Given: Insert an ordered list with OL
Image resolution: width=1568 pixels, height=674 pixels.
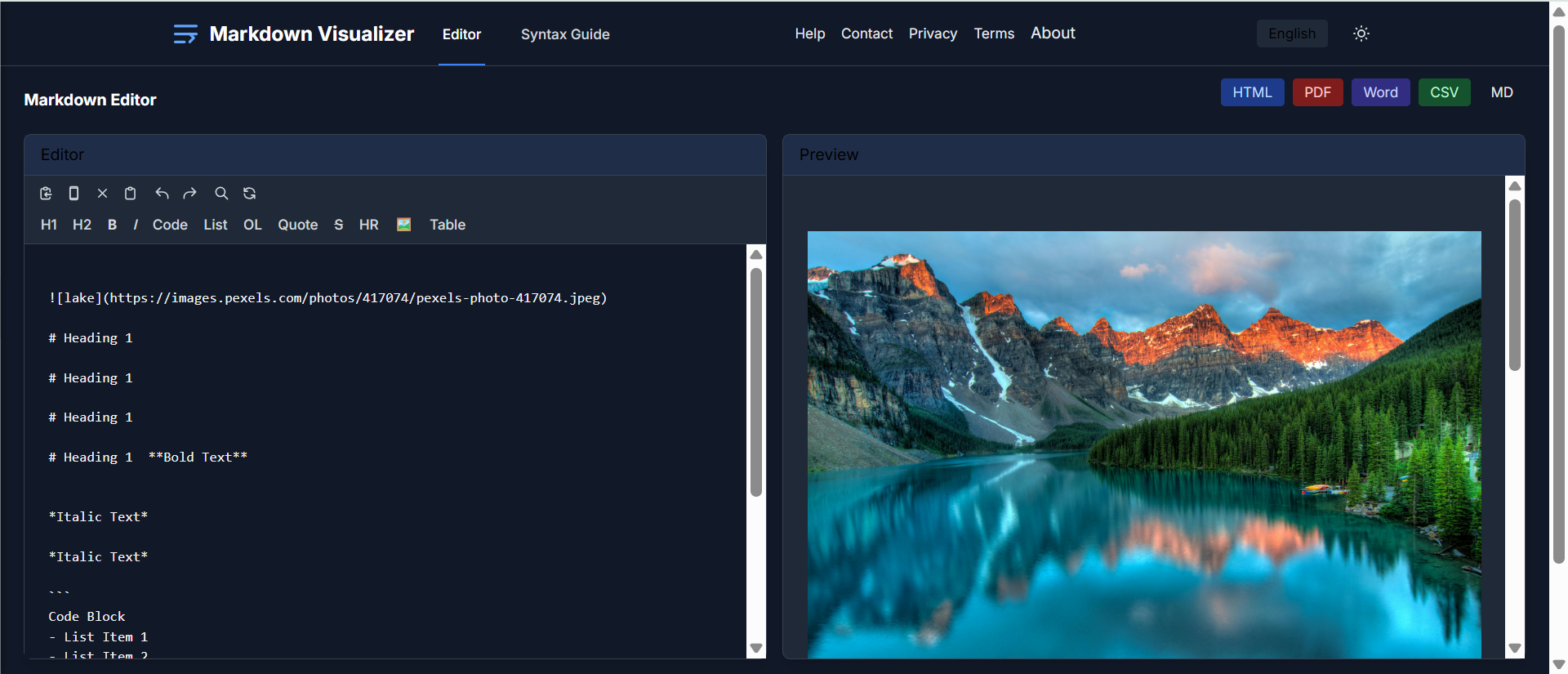Looking at the screenshot, I should (252, 225).
